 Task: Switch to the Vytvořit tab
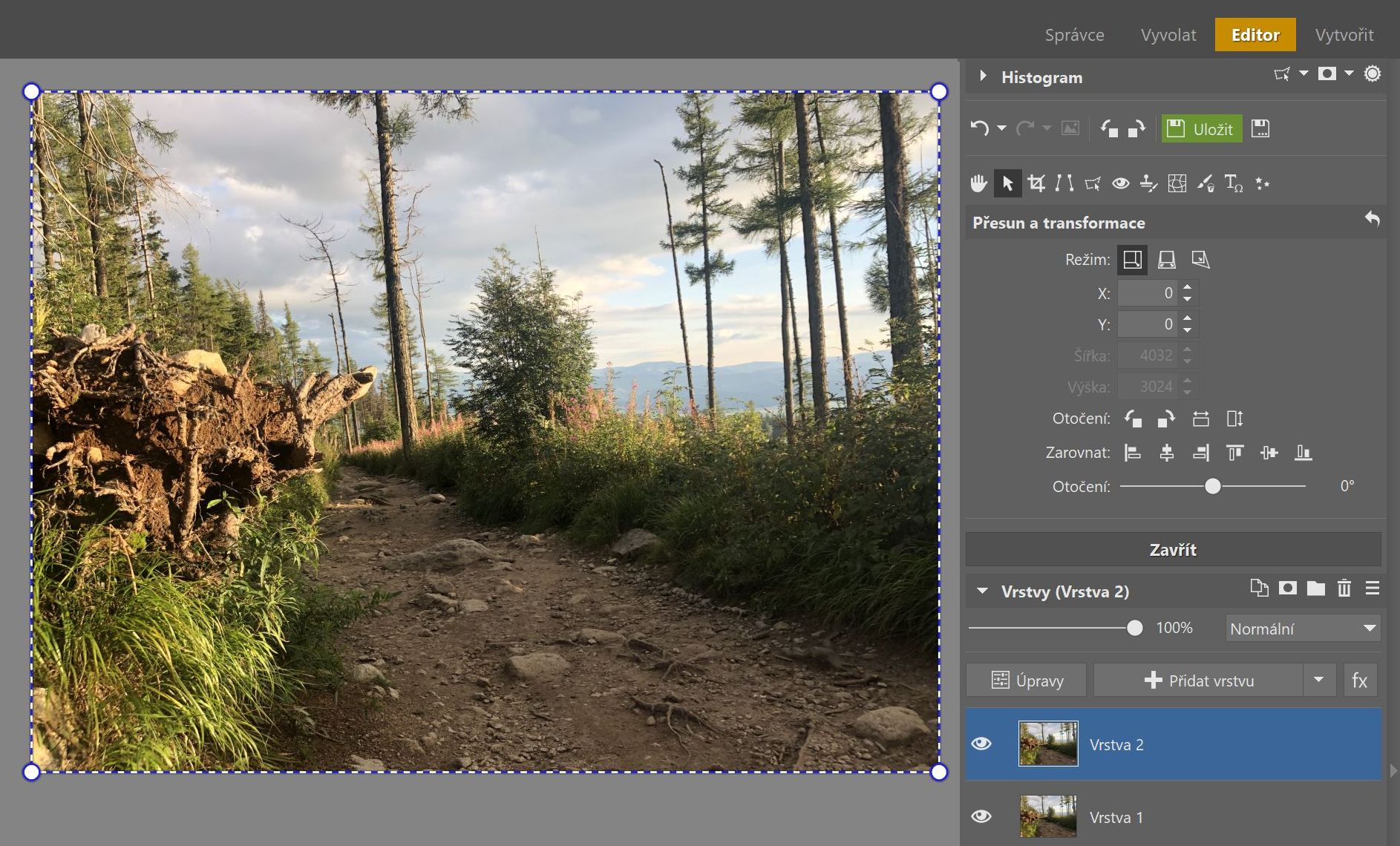click(x=1344, y=35)
